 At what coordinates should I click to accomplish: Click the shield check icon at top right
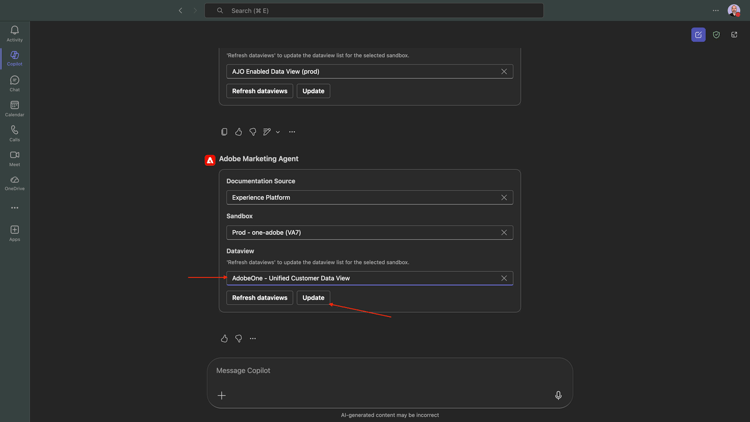pyautogui.click(x=716, y=34)
